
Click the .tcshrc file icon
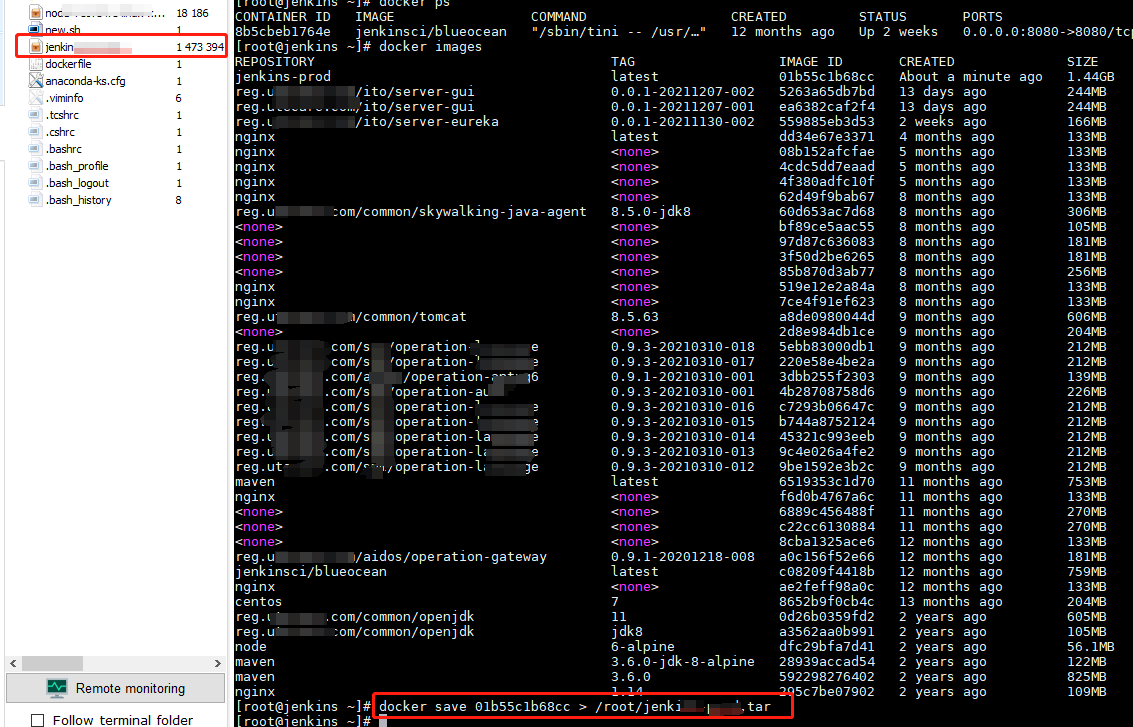[x=35, y=115]
